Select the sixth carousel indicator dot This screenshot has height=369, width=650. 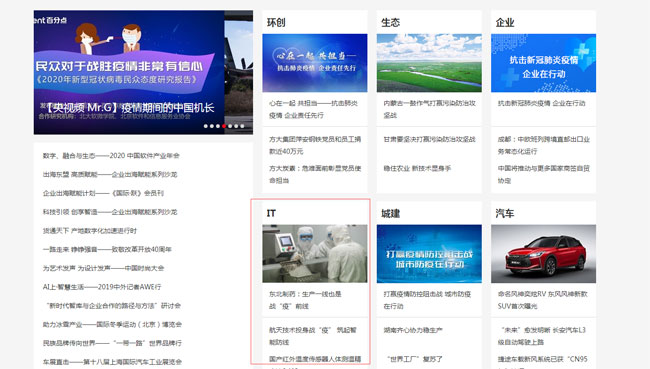[236, 126]
